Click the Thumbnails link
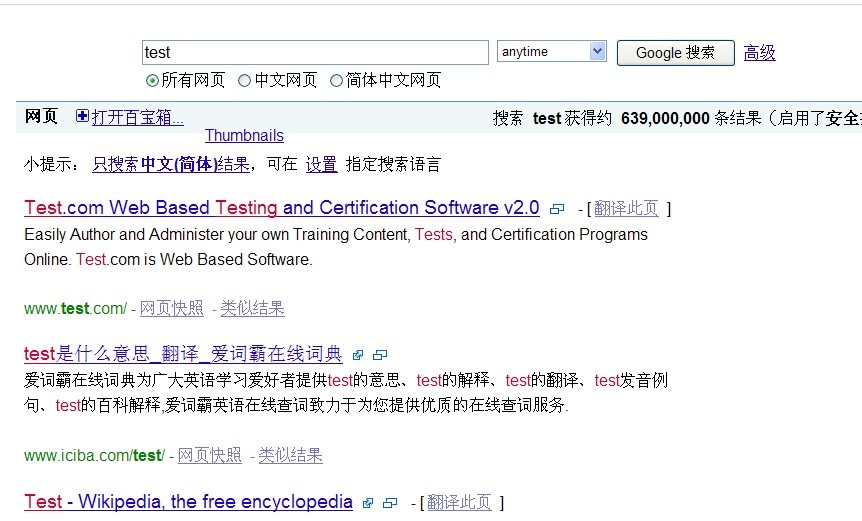The height and width of the screenshot is (521, 862). pyautogui.click(x=244, y=136)
